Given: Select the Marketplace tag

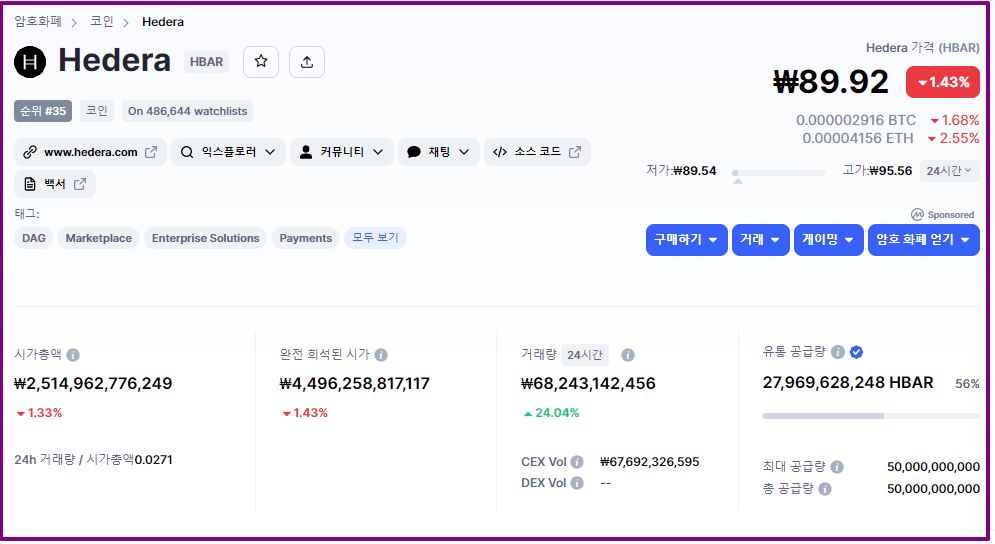Looking at the screenshot, I should coord(98,238).
